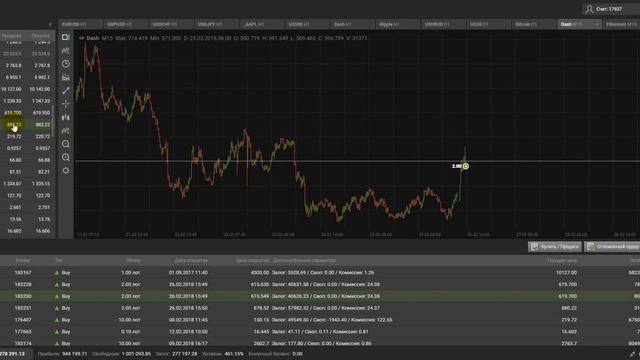Screen dimensions: 640x360
Task: Click the Отложенный ордер button
Action: point(612,247)
